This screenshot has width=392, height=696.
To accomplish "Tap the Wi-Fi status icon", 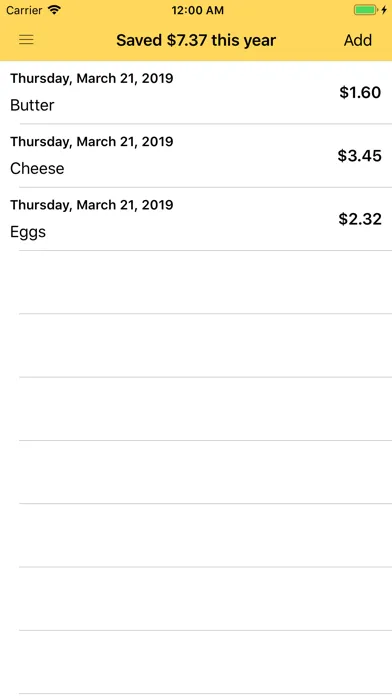I will tap(54, 10).
